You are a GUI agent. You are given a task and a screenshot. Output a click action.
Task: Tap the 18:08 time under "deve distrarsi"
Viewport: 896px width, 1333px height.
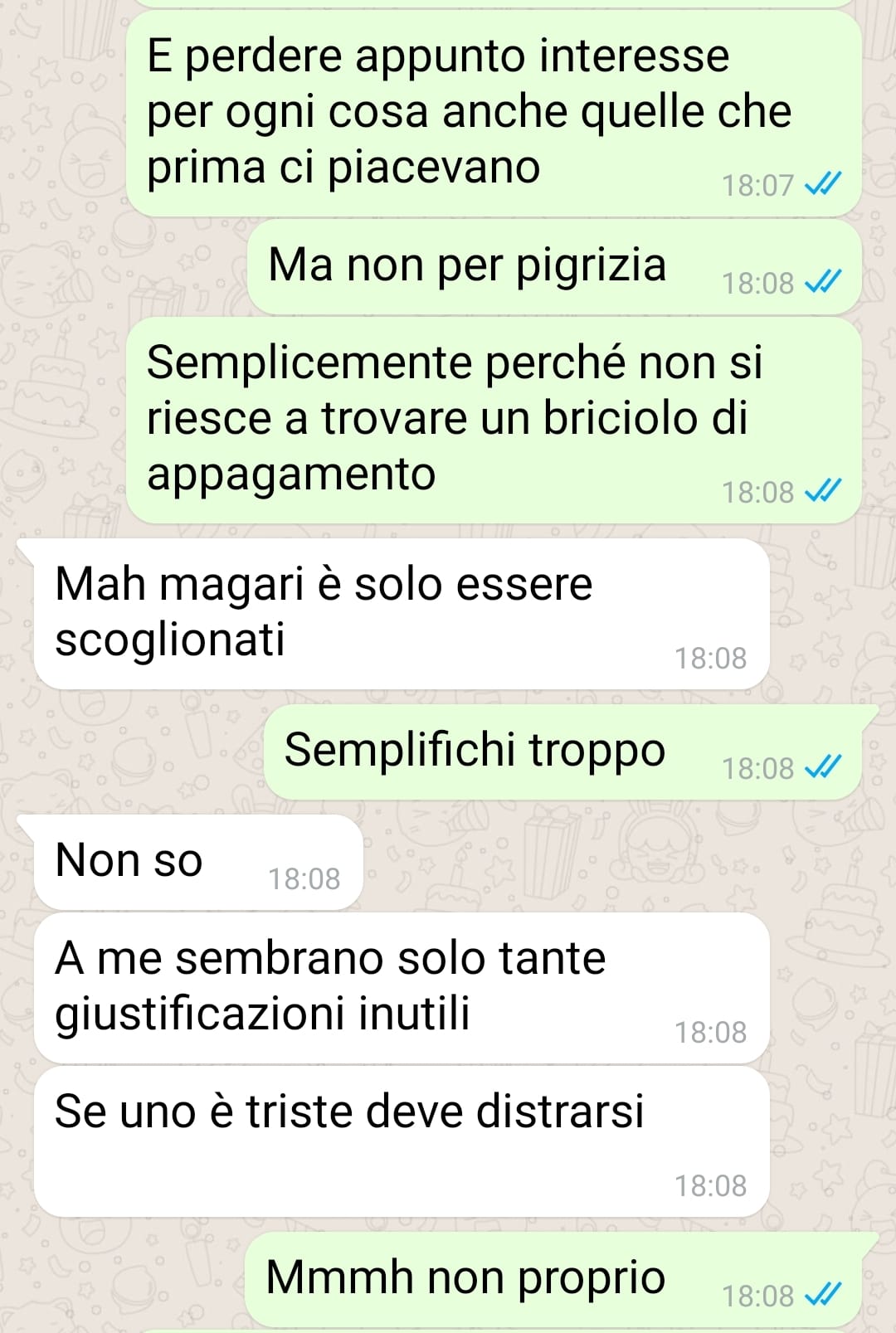711,1185
